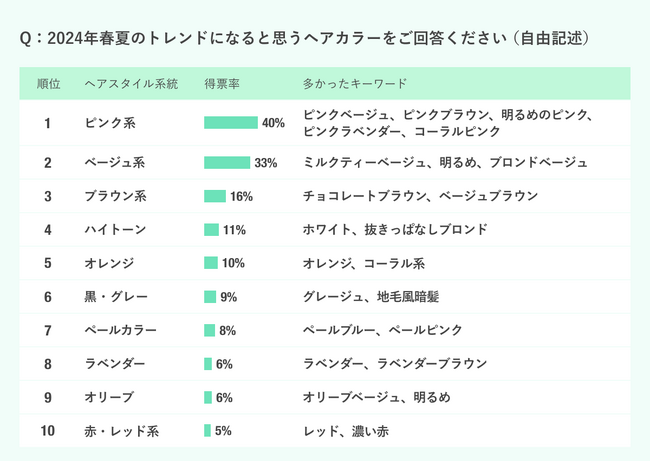The width and height of the screenshot is (650, 462).
Task: Select the green 33% bar for ベージュ系
Action: pos(227,162)
